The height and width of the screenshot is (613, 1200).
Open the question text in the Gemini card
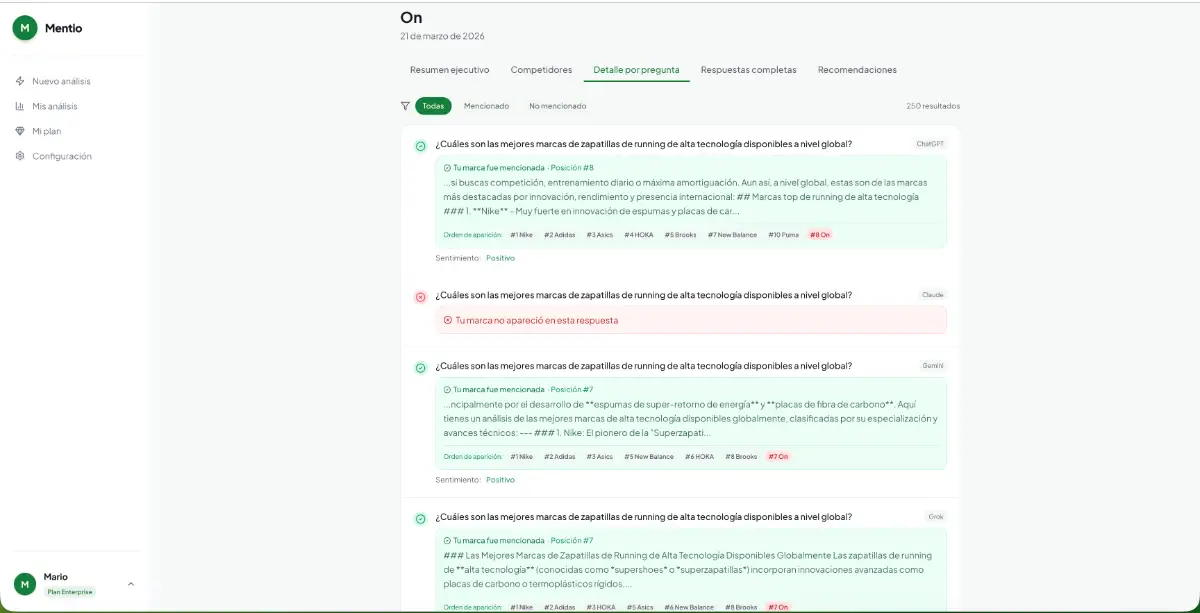click(x=643, y=366)
